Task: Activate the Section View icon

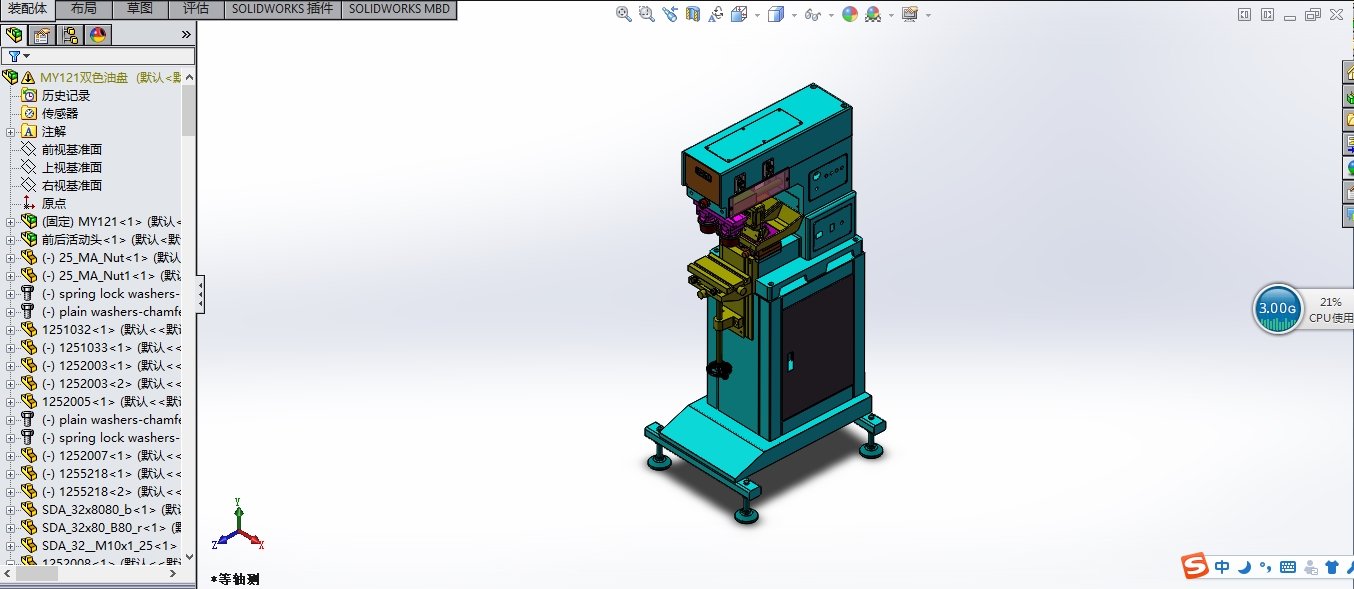Action: 693,14
